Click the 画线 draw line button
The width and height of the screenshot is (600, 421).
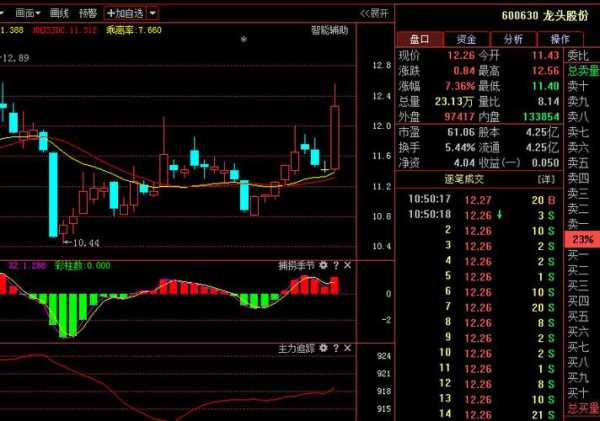[x=60, y=14]
